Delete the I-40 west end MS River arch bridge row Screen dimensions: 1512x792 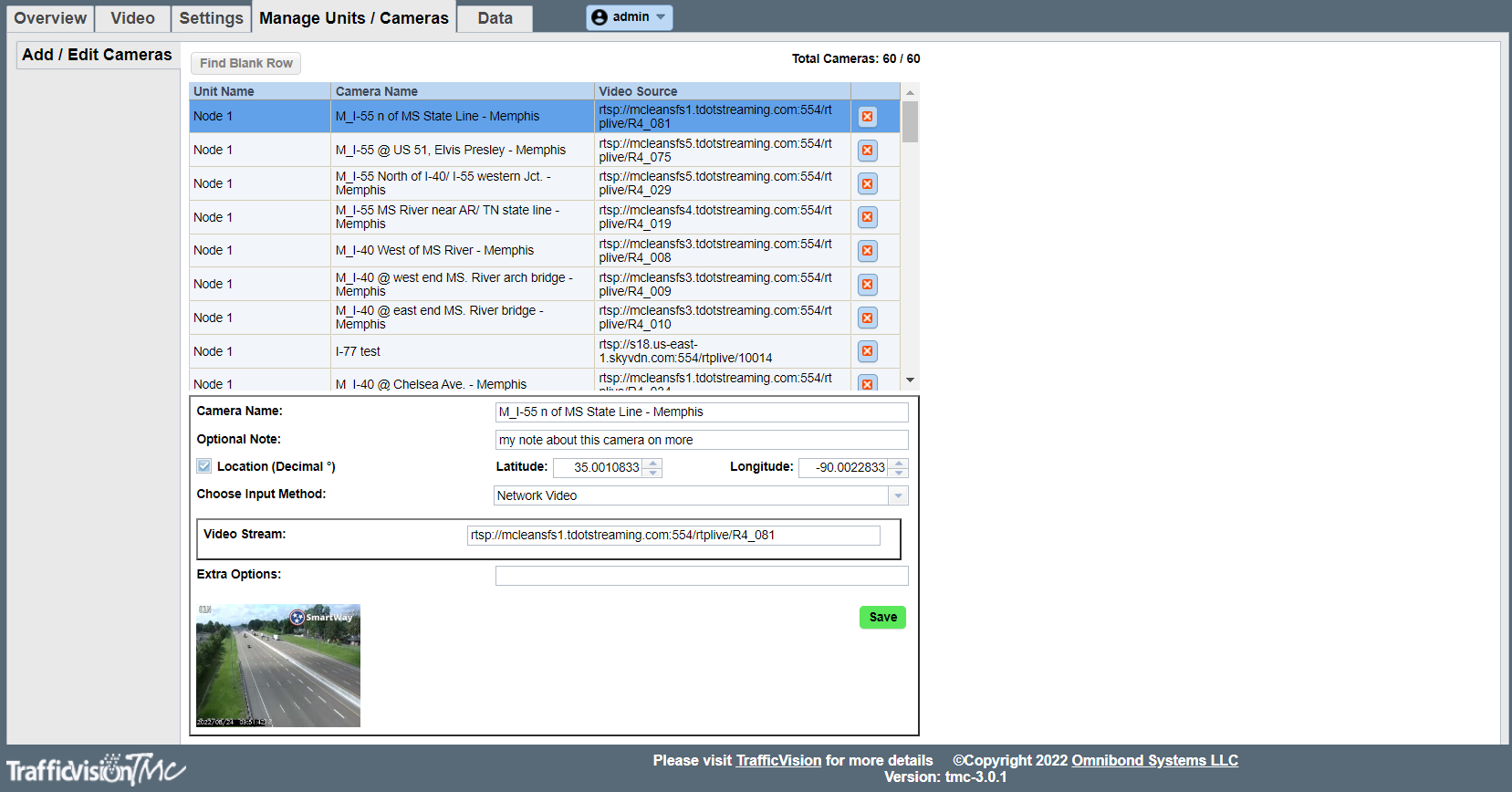868,285
